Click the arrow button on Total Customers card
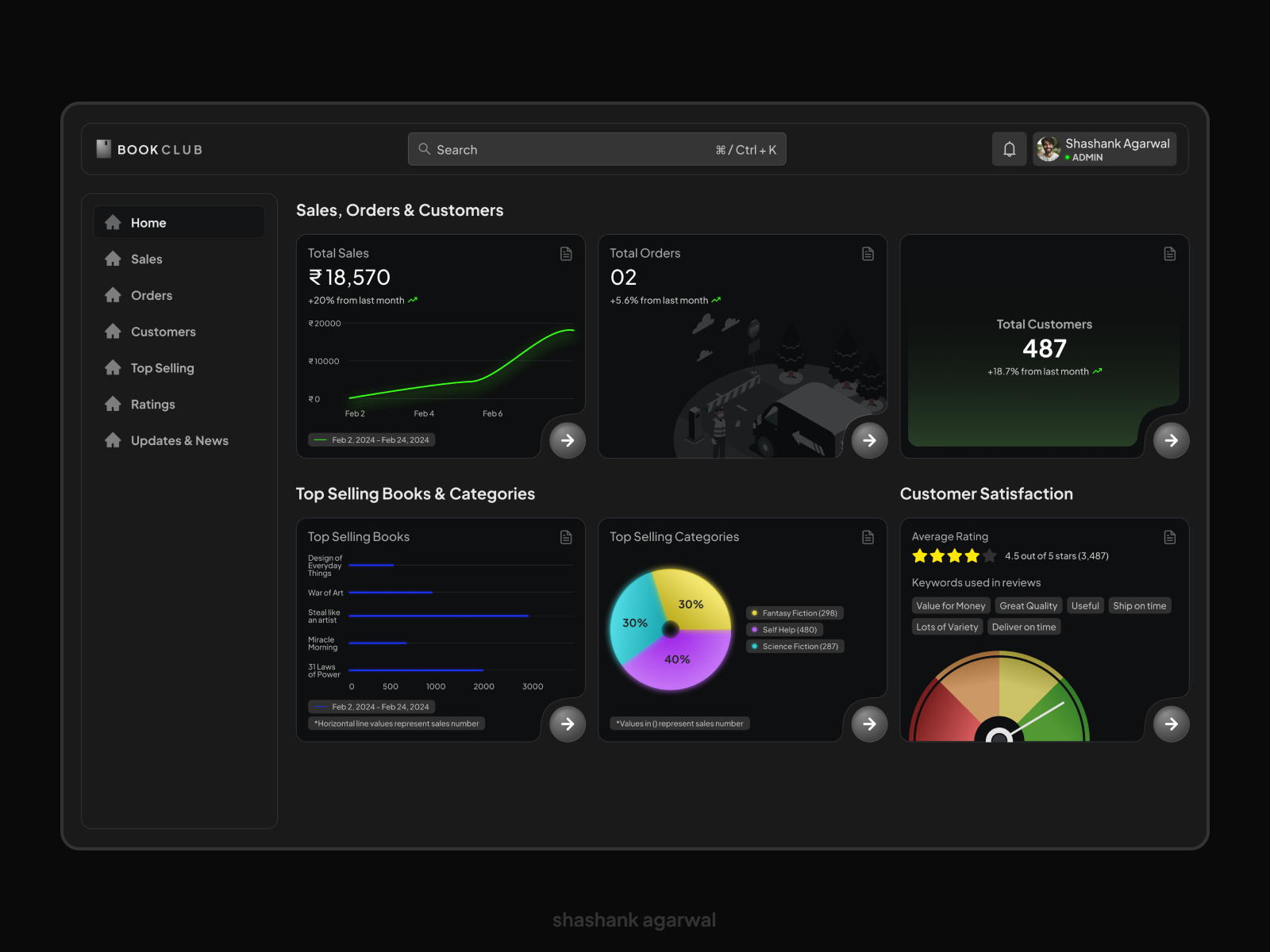The height and width of the screenshot is (952, 1270). click(1171, 440)
